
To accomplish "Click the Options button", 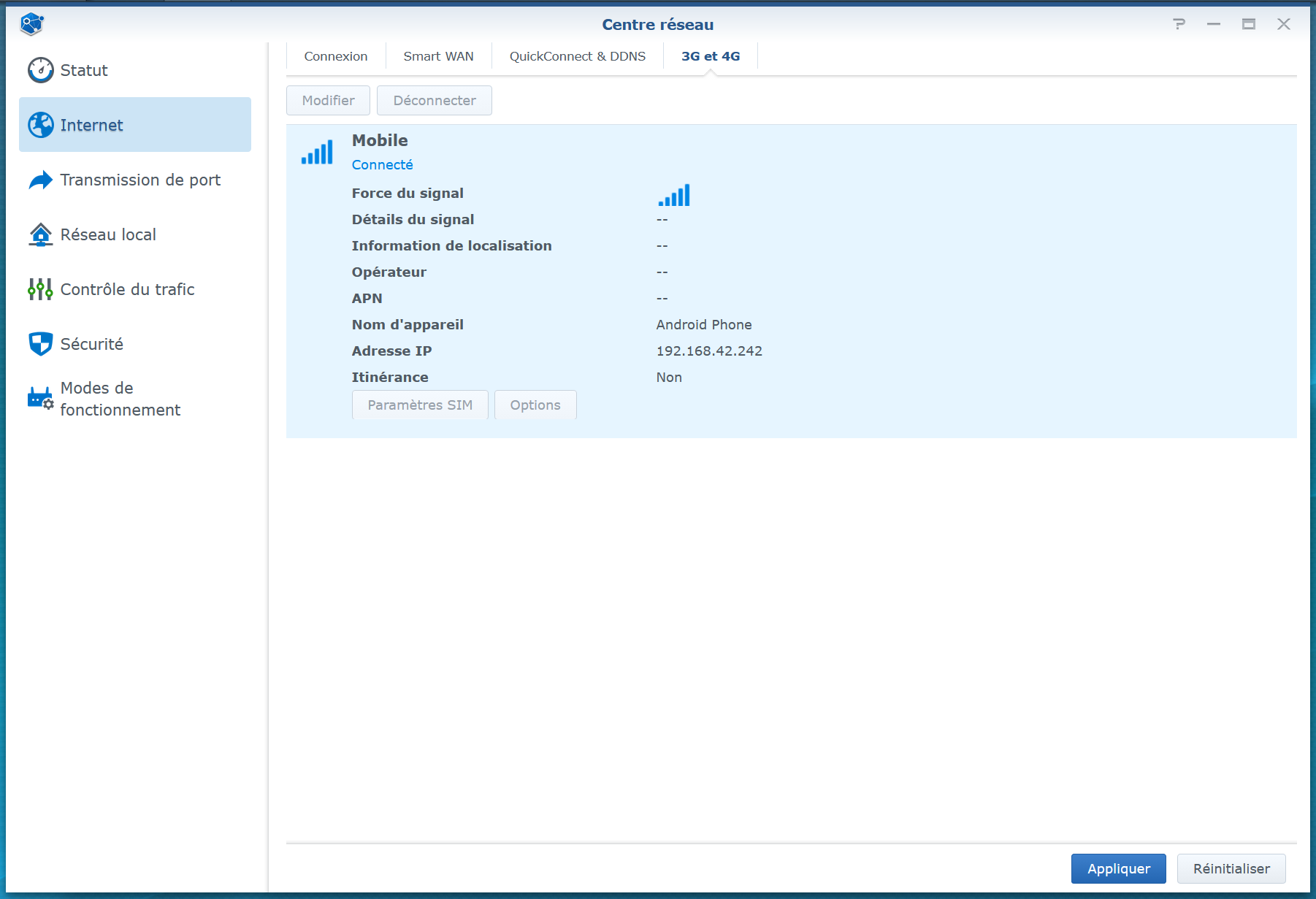I will [x=535, y=405].
